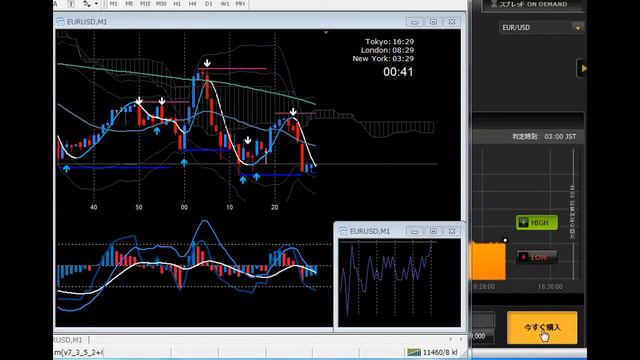The width and height of the screenshot is (640, 360).
Task: Click the New York: 03:29 clock text
Action: click(x=383, y=59)
